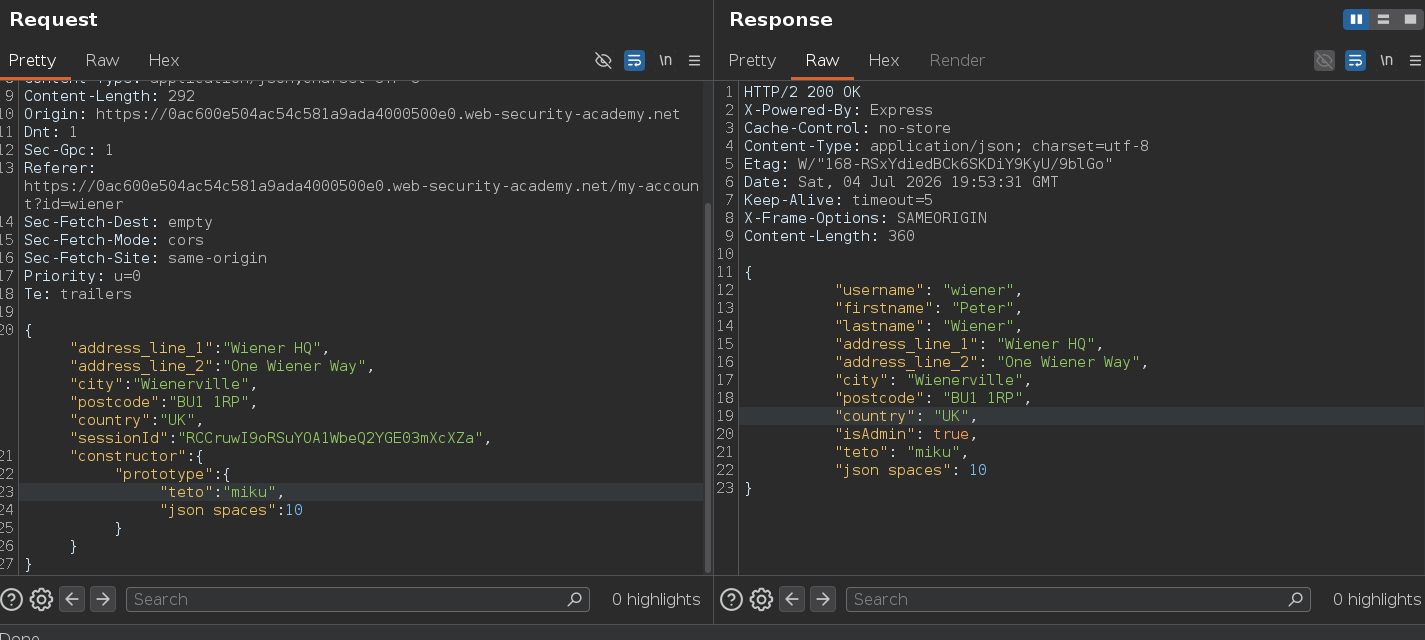Click magnifier icon in Response search field

pyautogui.click(x=1296, y=599)
